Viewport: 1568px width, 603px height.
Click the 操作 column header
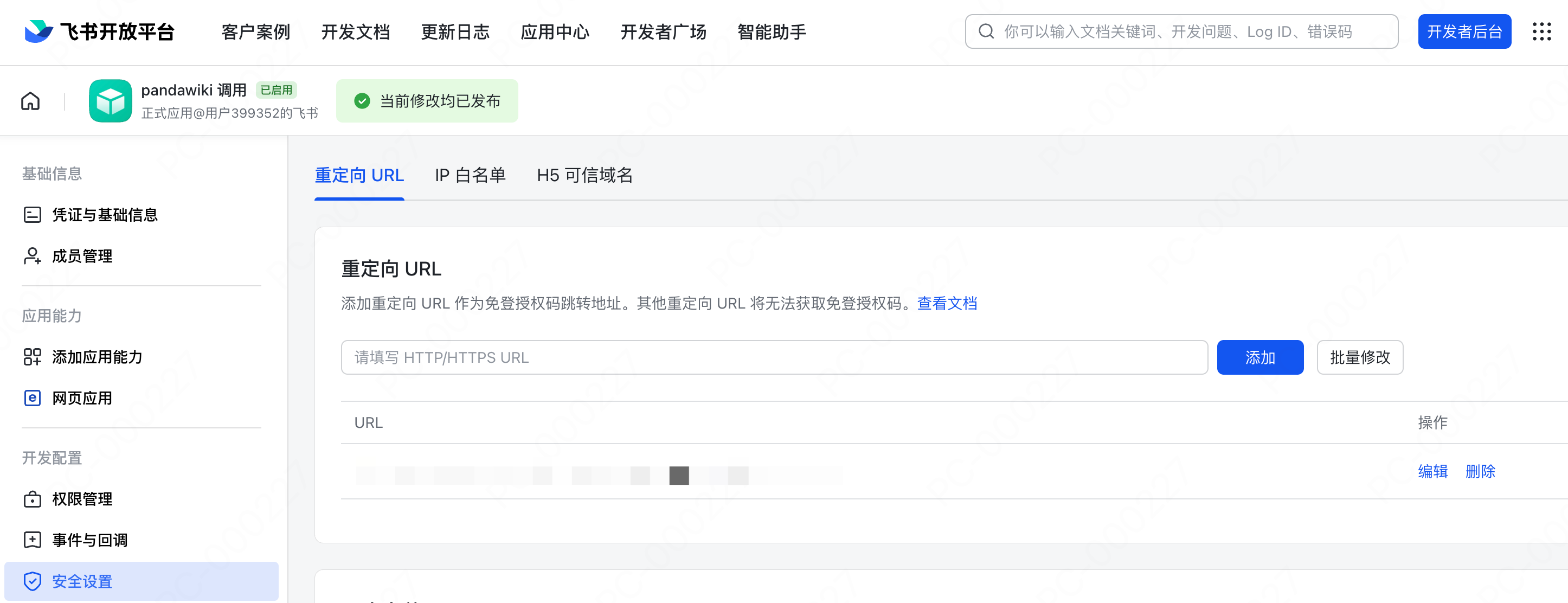coord(1433,423)
